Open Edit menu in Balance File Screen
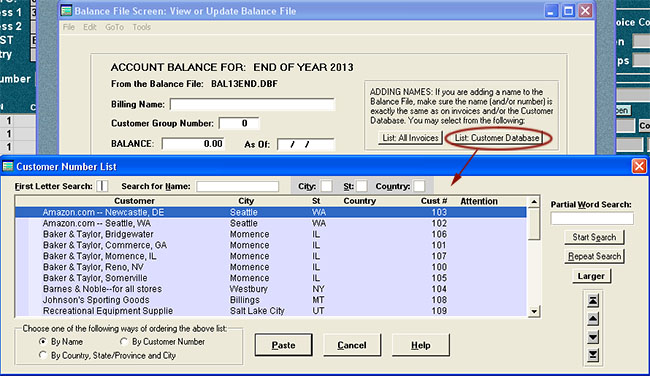 [x=90, y=27]
